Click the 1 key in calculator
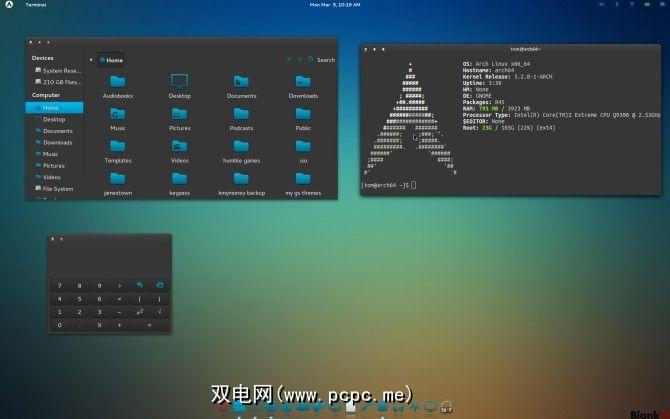This screenshot has width=670, height=419. [x=59, y=312]
